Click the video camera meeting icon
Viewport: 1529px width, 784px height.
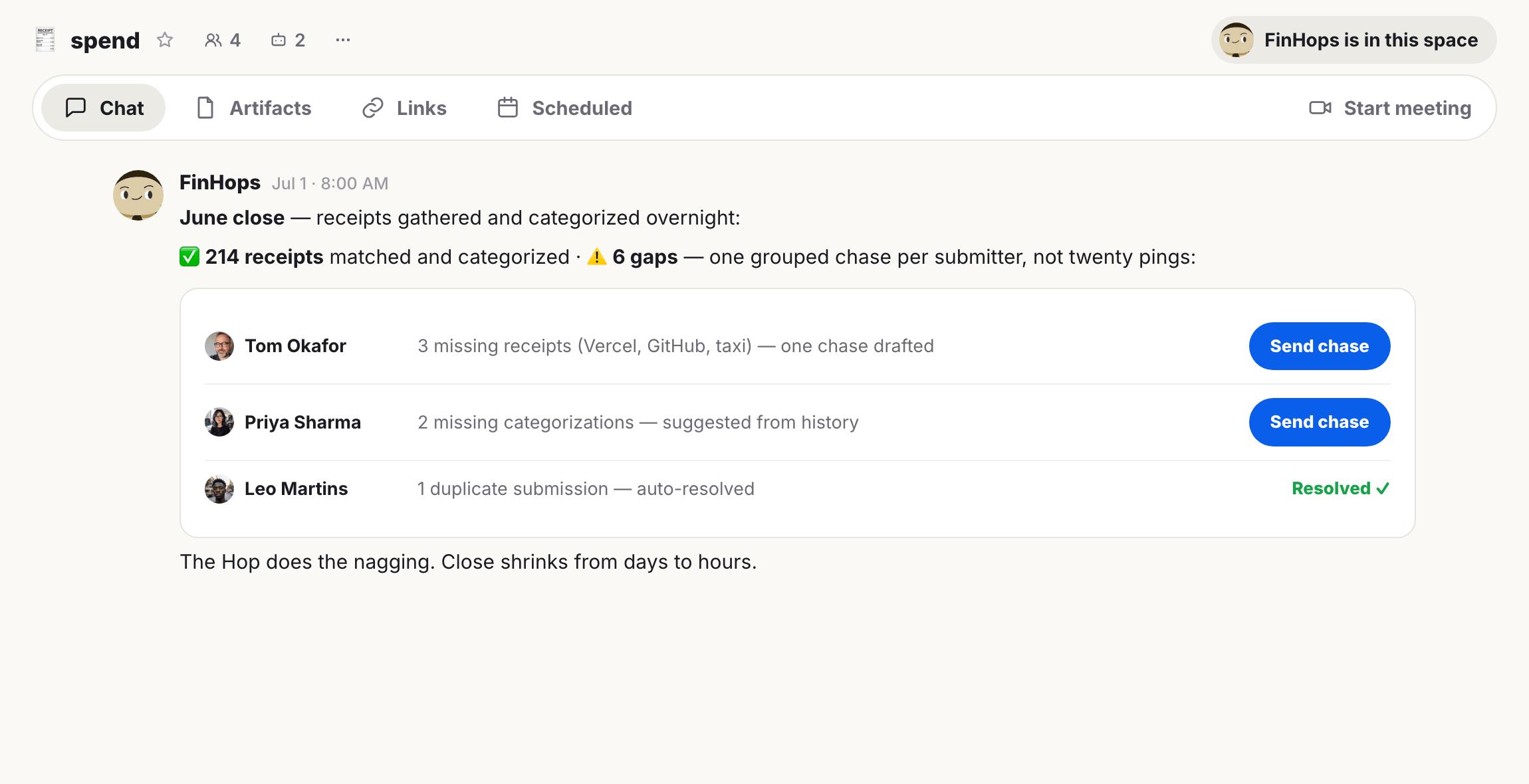tap(1320, 108)
